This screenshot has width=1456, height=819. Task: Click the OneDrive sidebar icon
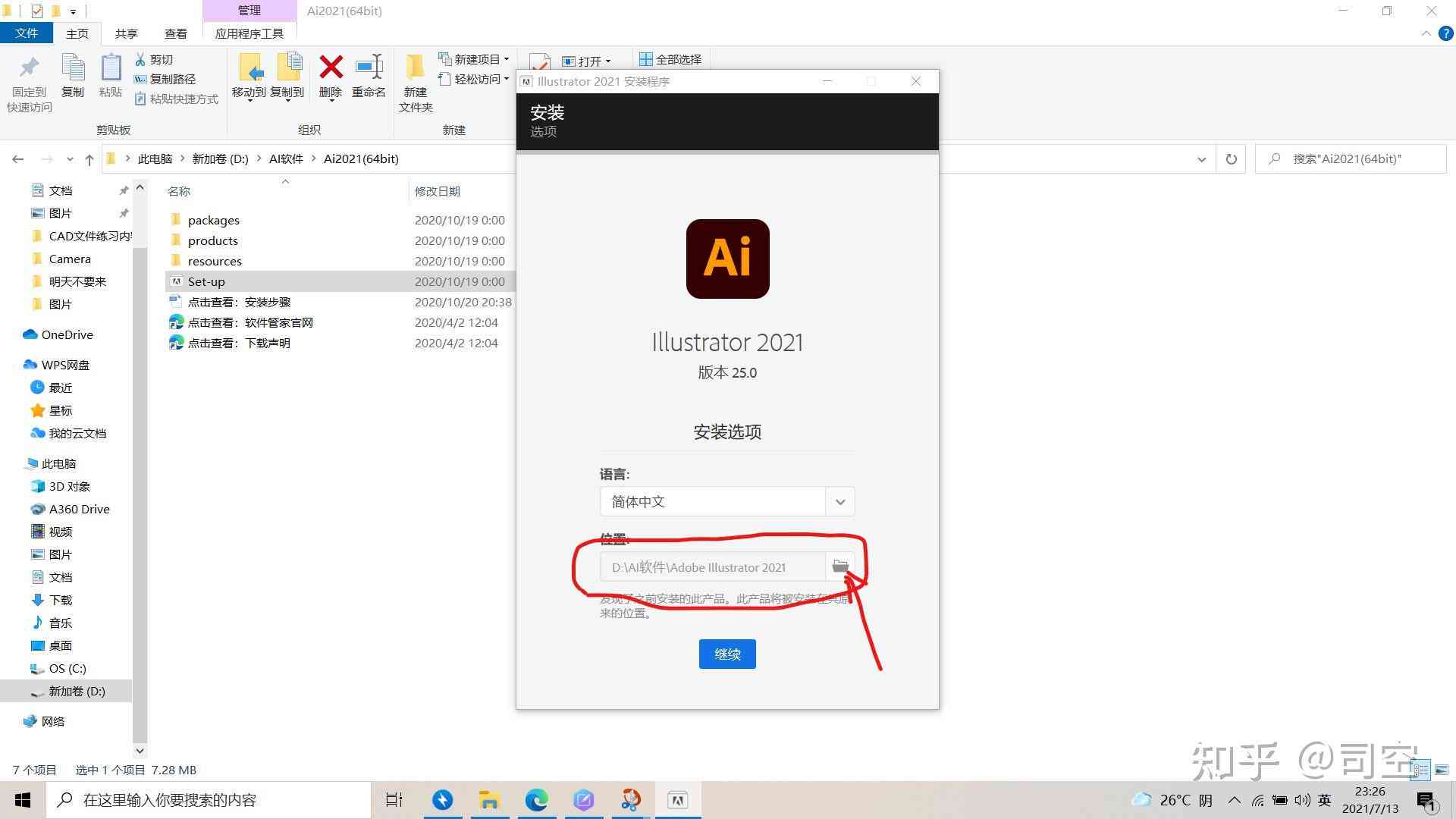point(27,333)
